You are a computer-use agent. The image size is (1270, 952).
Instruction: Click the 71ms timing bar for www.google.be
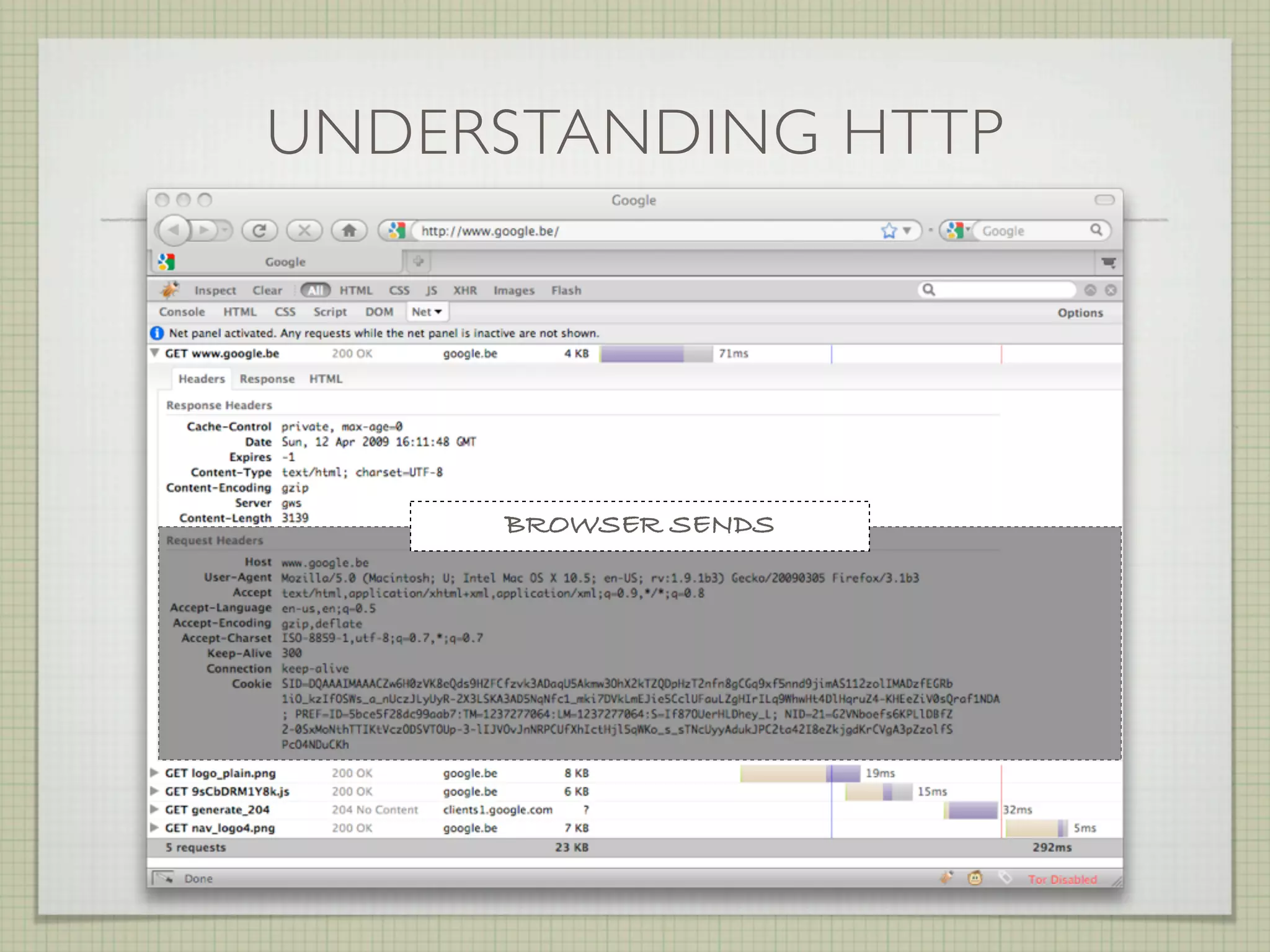(x=656, y=354)
